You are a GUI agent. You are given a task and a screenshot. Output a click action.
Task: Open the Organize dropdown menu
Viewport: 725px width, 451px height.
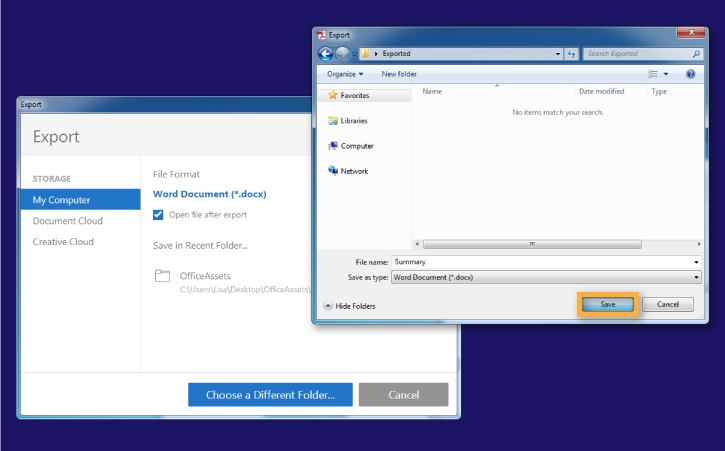tap(345, 74)
